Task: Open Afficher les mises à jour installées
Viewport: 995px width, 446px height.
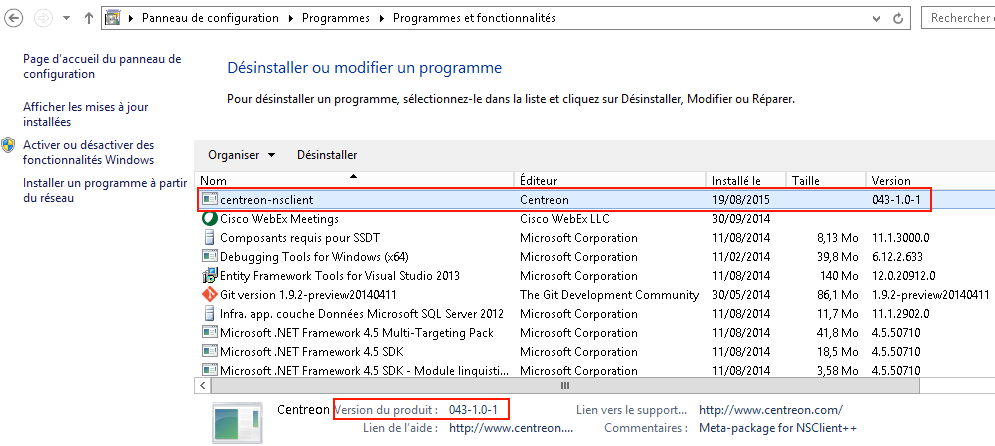Action: [86, 114]
